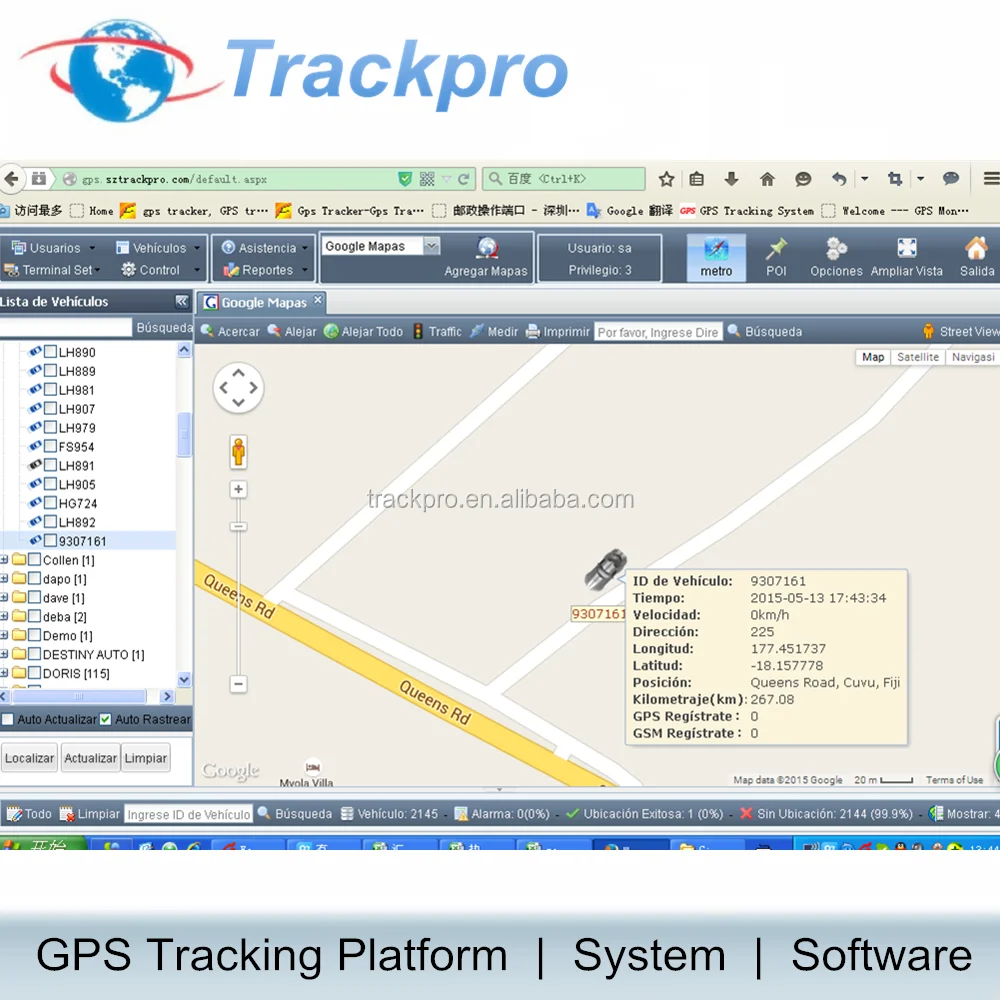The width and height of the screenshot is (1000, 1000).
Task: Open the Google Mapas dropdown
Action: [432, 246]
